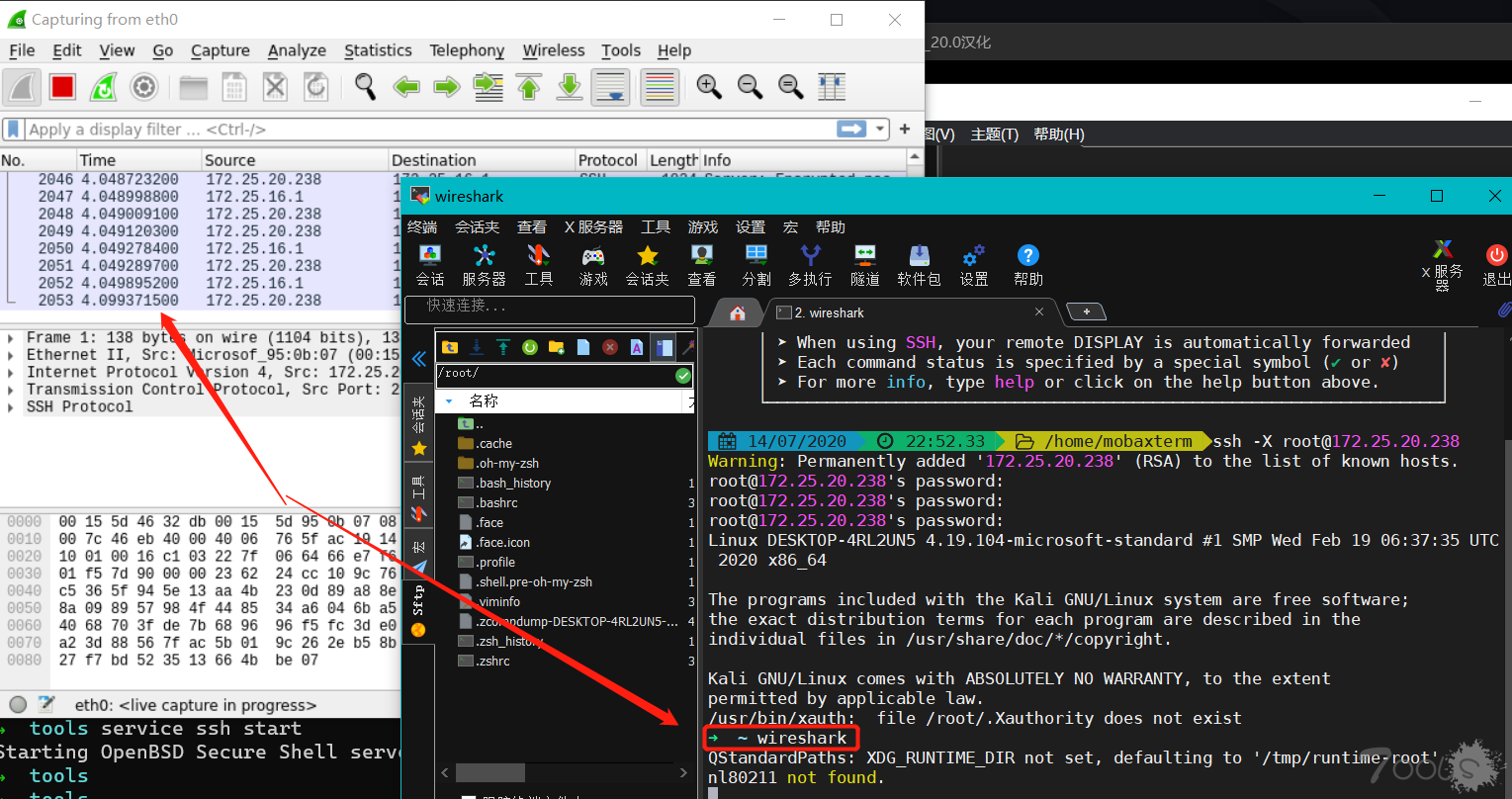Refresh the SFTP folder listing

pos(529,347)
